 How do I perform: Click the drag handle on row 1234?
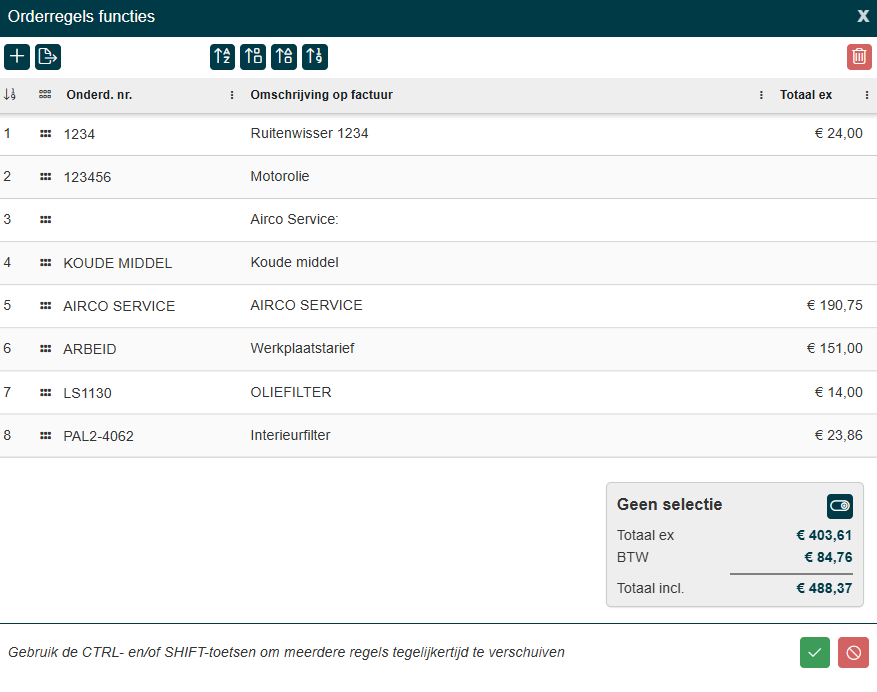(x=45, y=133)
